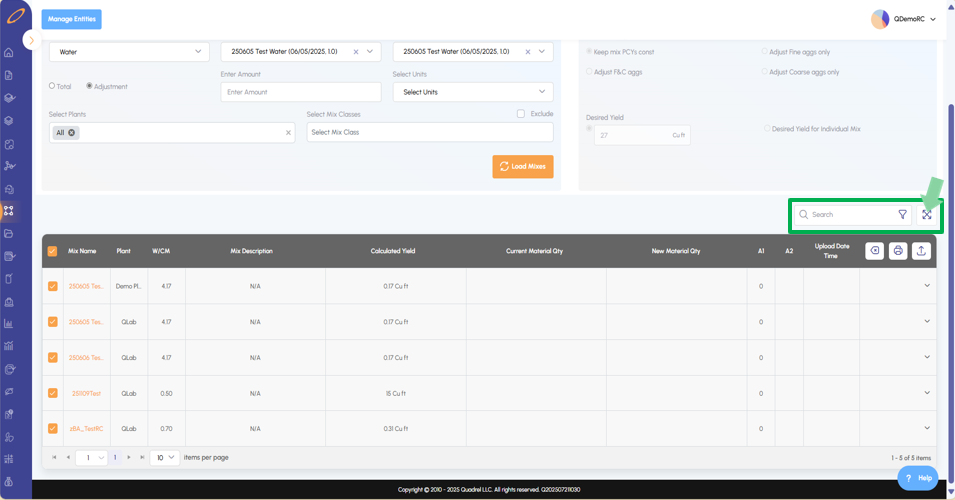Select the highlighted connected-nodes sidebar icon

(x=9, y=211)
